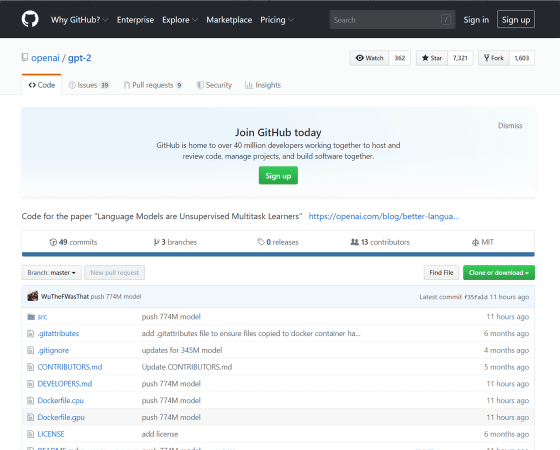Open the .gitattributes file
The width and height of the screenshot is (560, 450).
click(58, 334)
